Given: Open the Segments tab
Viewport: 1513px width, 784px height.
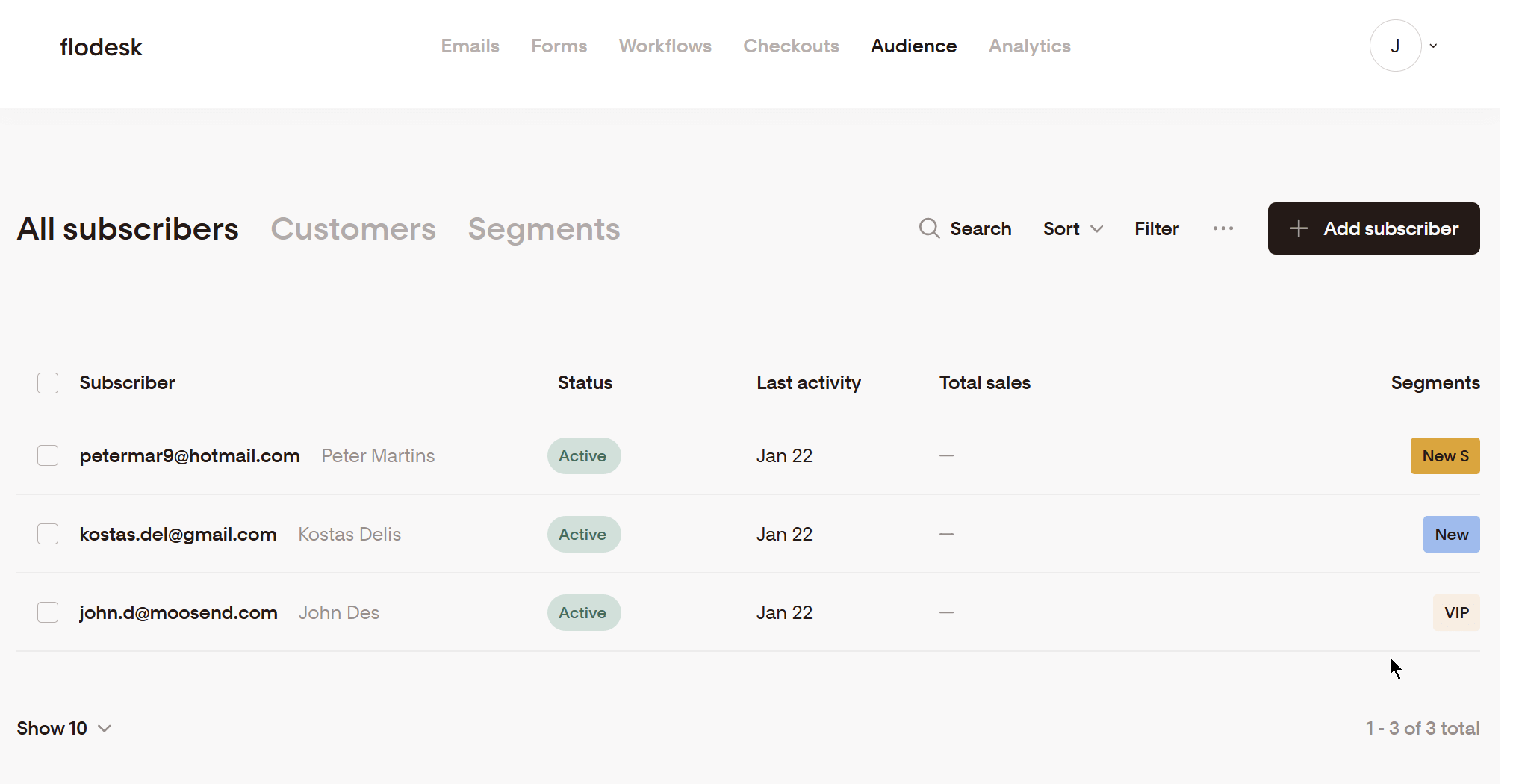Looking at the screenshot, I should pos(544,229).
